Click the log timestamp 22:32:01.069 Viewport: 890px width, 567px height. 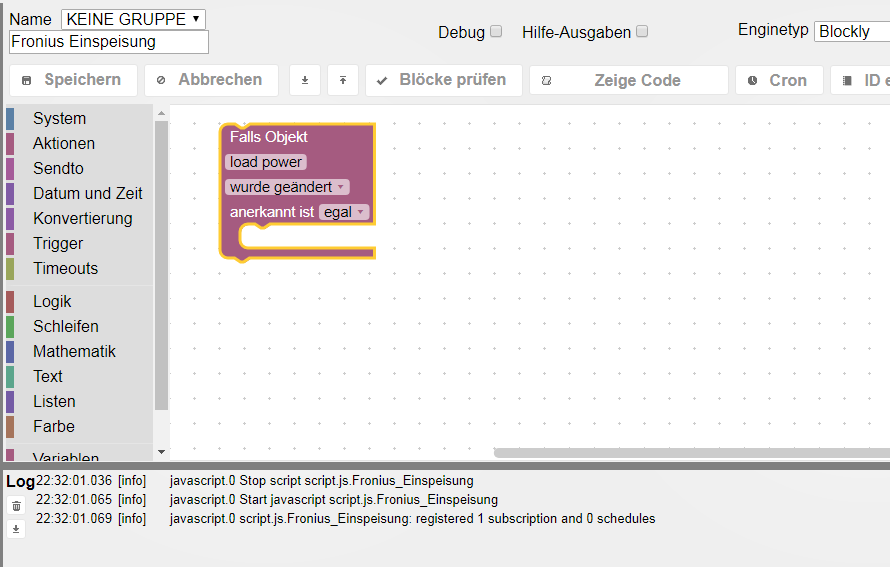[x=74, y=518]
